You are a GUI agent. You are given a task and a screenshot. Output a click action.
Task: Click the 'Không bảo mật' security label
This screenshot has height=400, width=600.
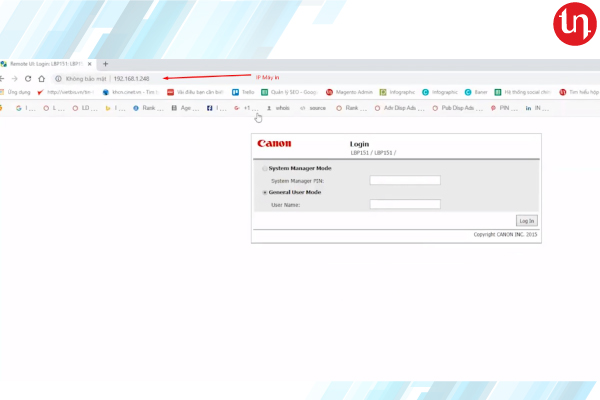point(86,78)
